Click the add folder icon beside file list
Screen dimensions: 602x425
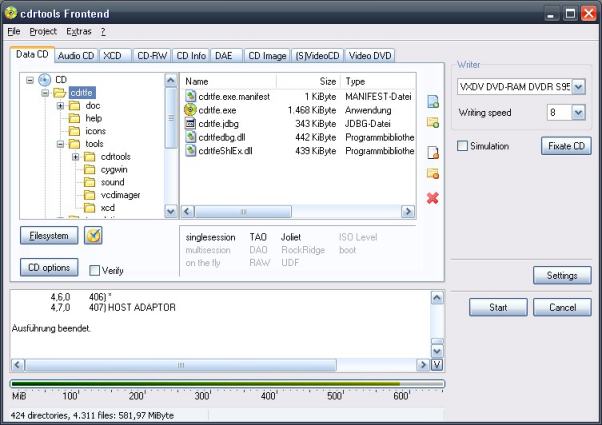tap(433, 122)
